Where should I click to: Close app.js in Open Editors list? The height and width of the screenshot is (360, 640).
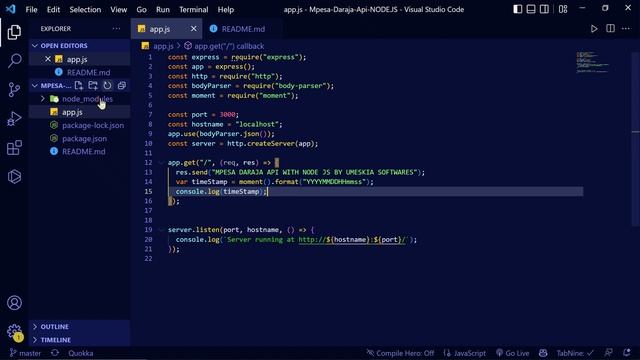(48, 59)
